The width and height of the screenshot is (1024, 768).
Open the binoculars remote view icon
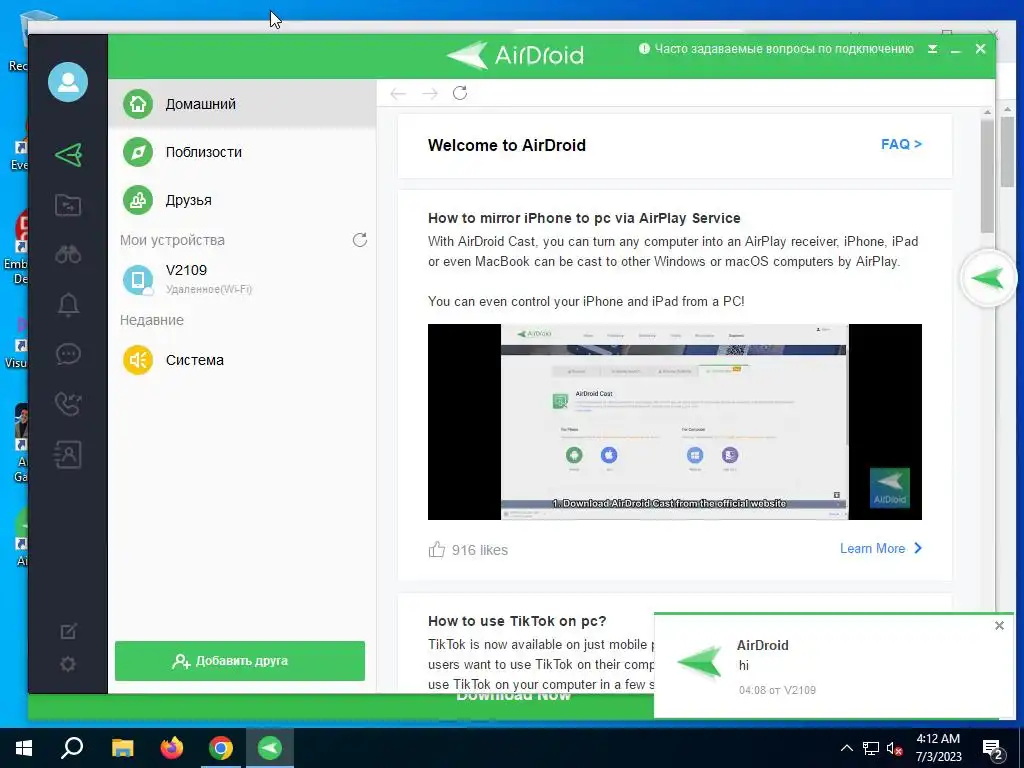68,254
